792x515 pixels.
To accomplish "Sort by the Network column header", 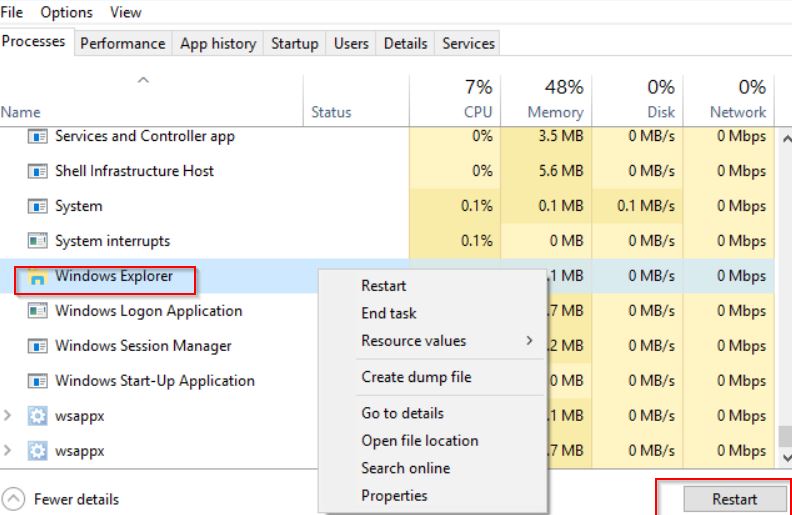I will click(729, 101).
